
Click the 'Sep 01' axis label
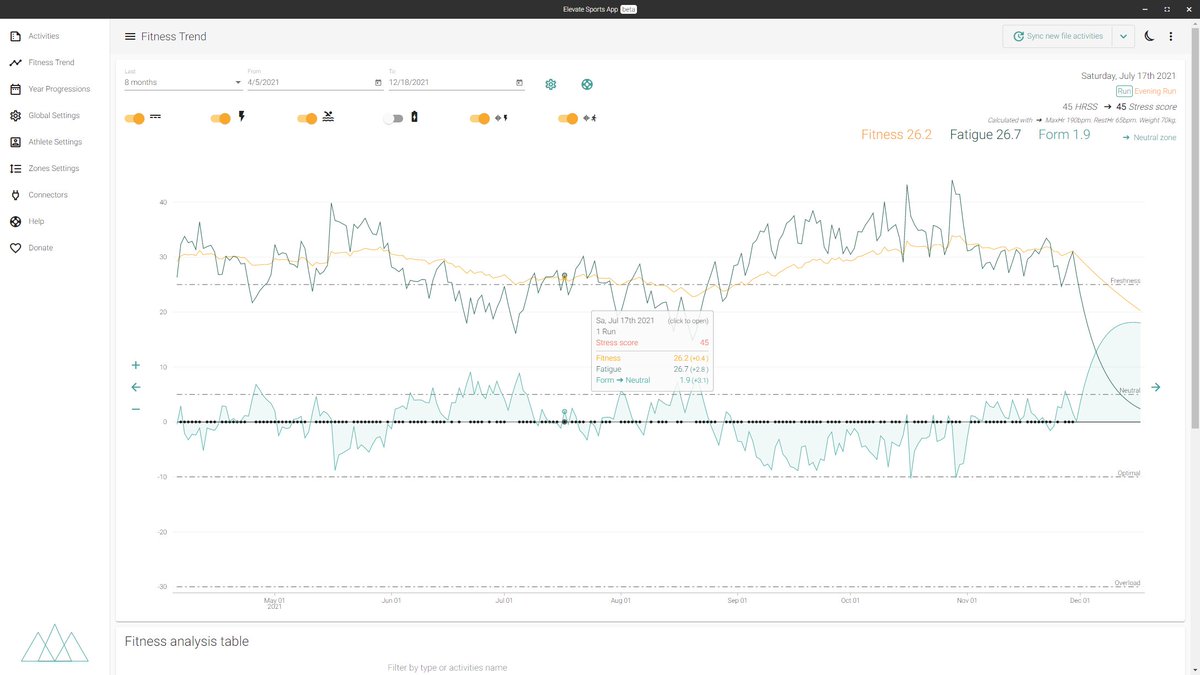737,601
